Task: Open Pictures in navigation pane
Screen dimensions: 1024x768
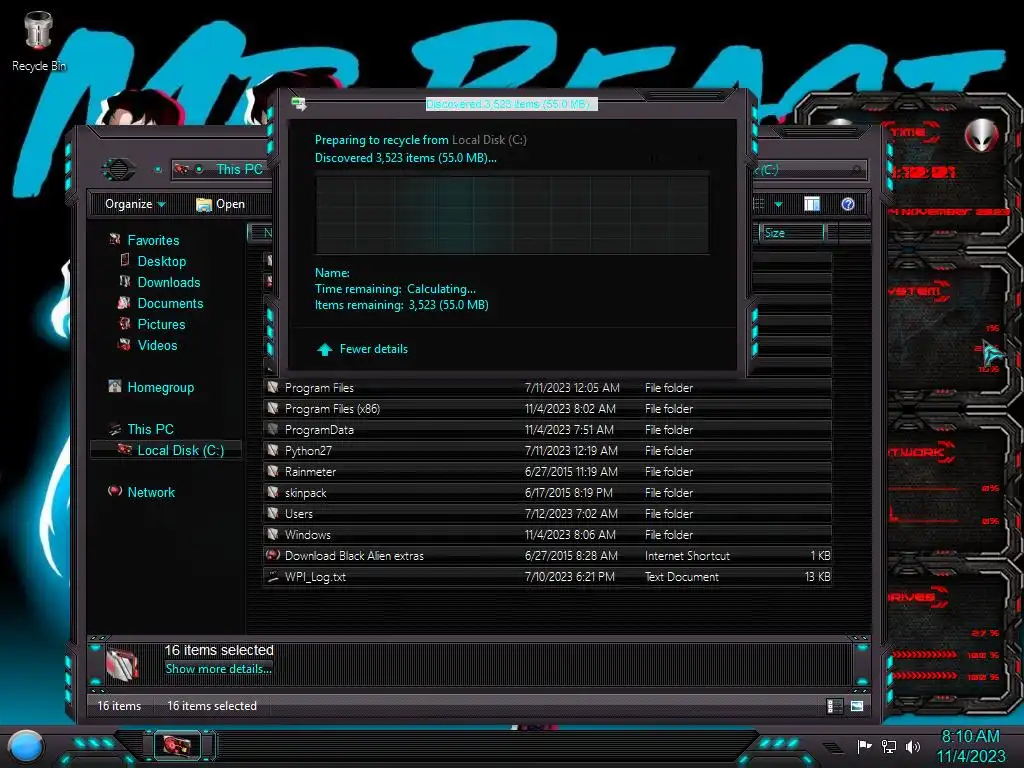Action: click(x=161, y=324)
